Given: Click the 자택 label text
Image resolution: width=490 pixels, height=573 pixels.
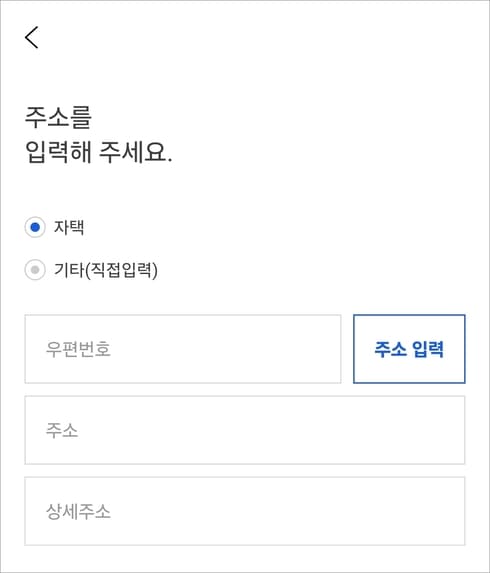Looking at the screenshot, I should [x=69, y=227].
